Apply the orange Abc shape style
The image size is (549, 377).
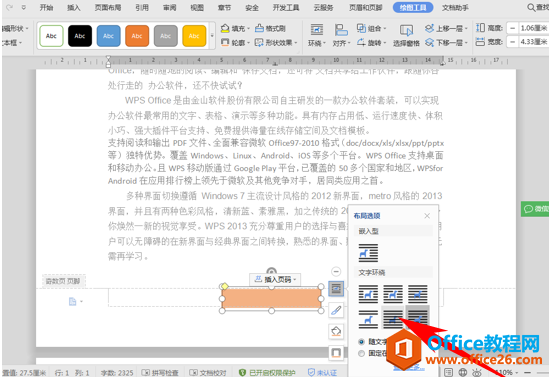137,36
